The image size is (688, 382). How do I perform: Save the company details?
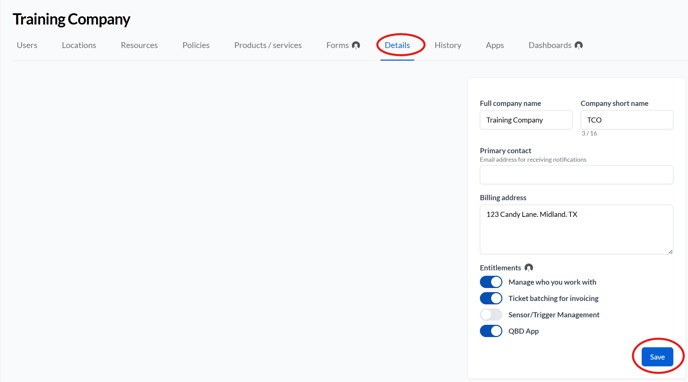657,357
